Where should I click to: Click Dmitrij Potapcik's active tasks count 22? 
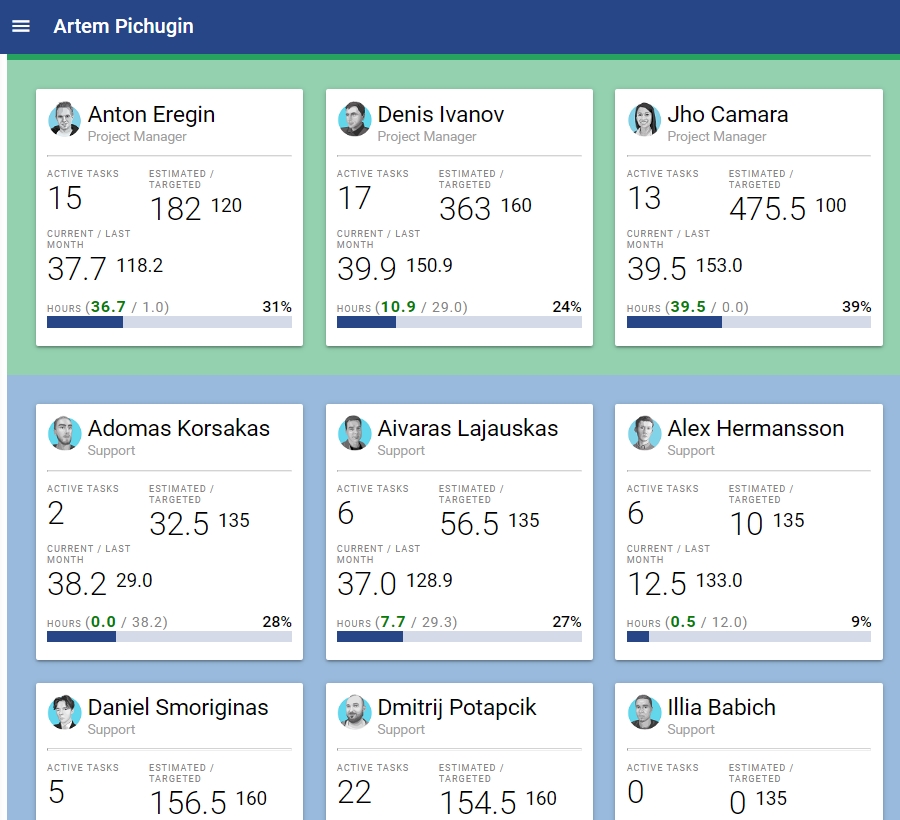tap(355, 793)
